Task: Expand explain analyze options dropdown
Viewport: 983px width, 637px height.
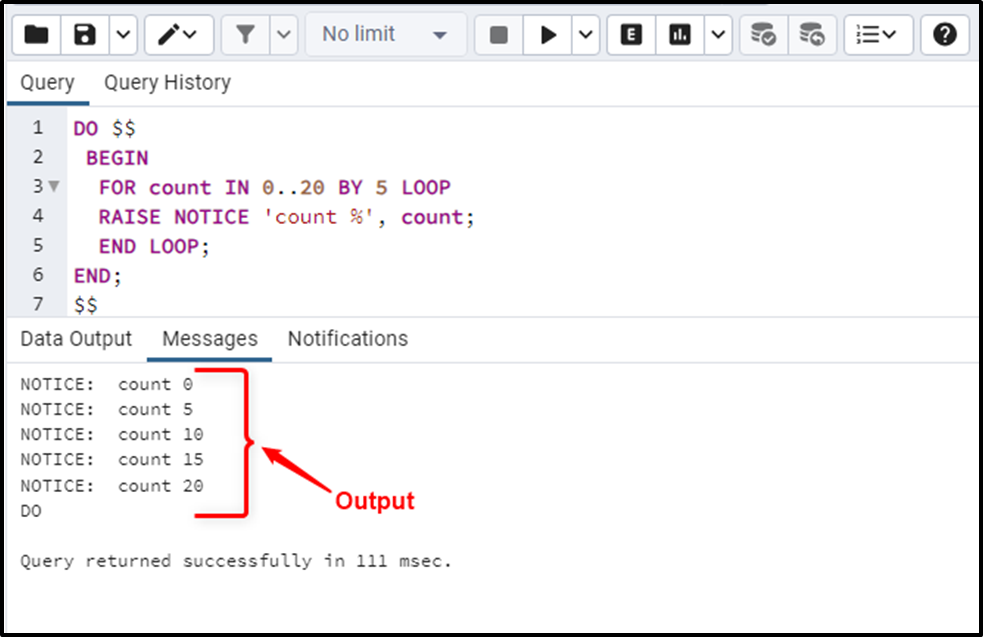Action: point(718,35)
